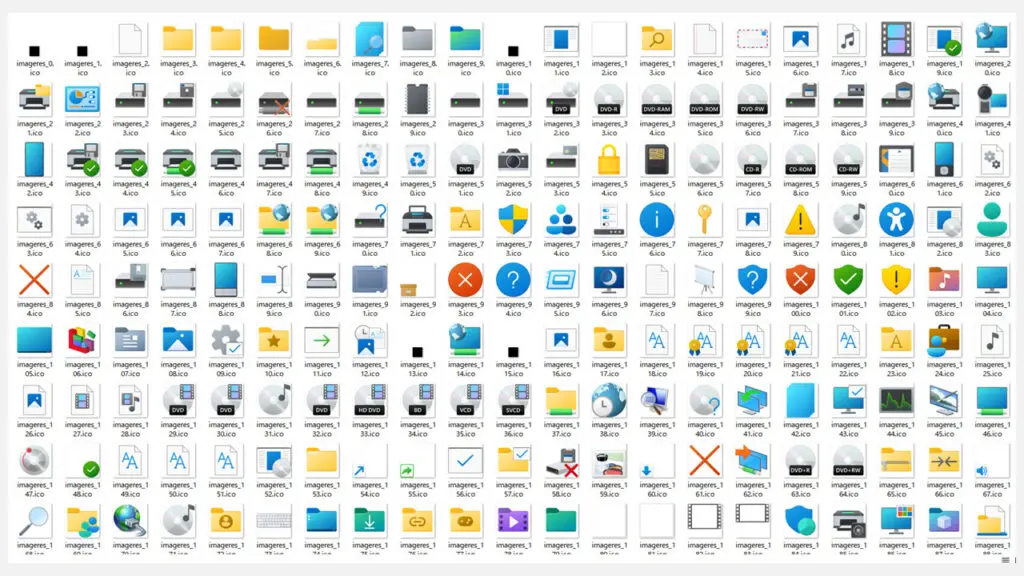Screen dimensions: 1024x576
Task: Open the music note file imageres_17.ico
Action: coord(848,40)
